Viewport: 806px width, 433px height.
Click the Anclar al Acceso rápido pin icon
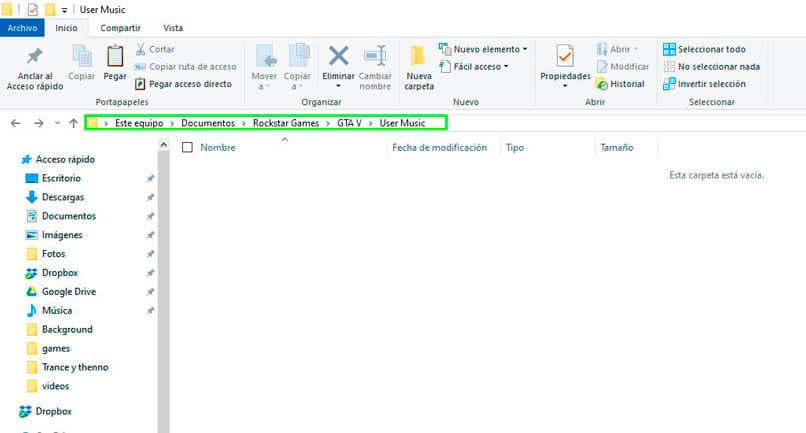[x=35, y=56]
